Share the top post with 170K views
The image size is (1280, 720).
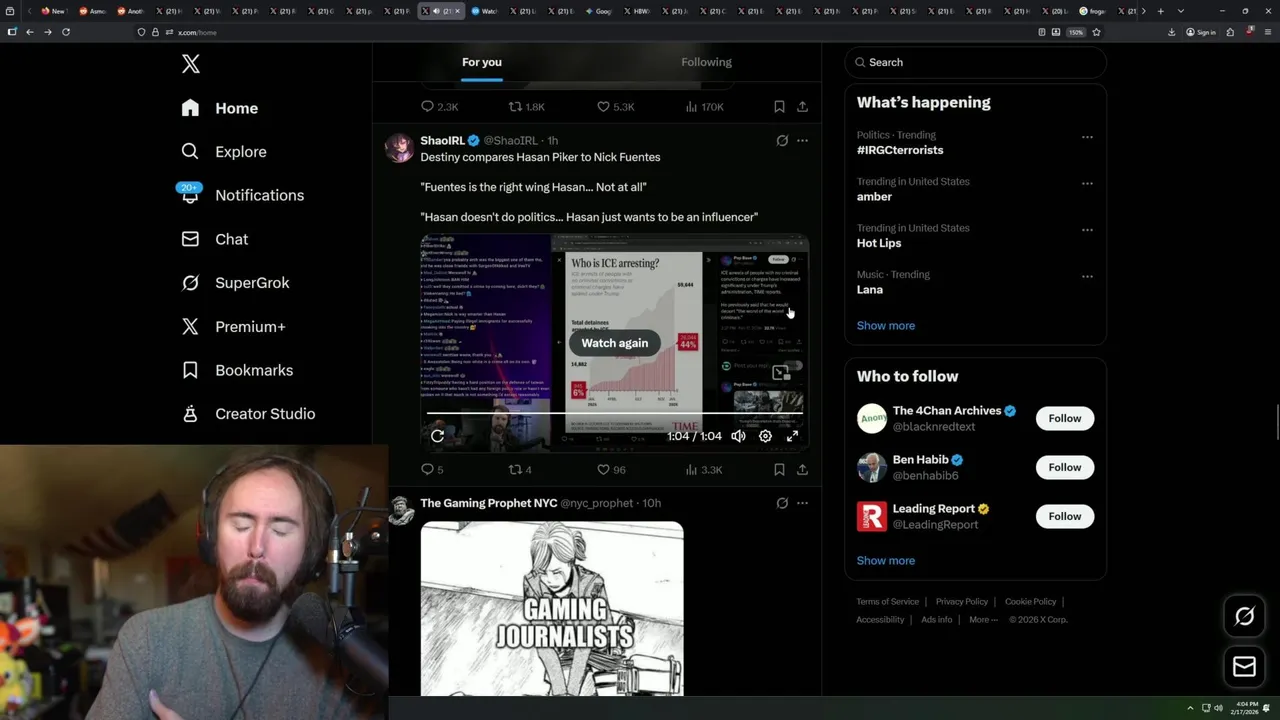tap(802, 106)
